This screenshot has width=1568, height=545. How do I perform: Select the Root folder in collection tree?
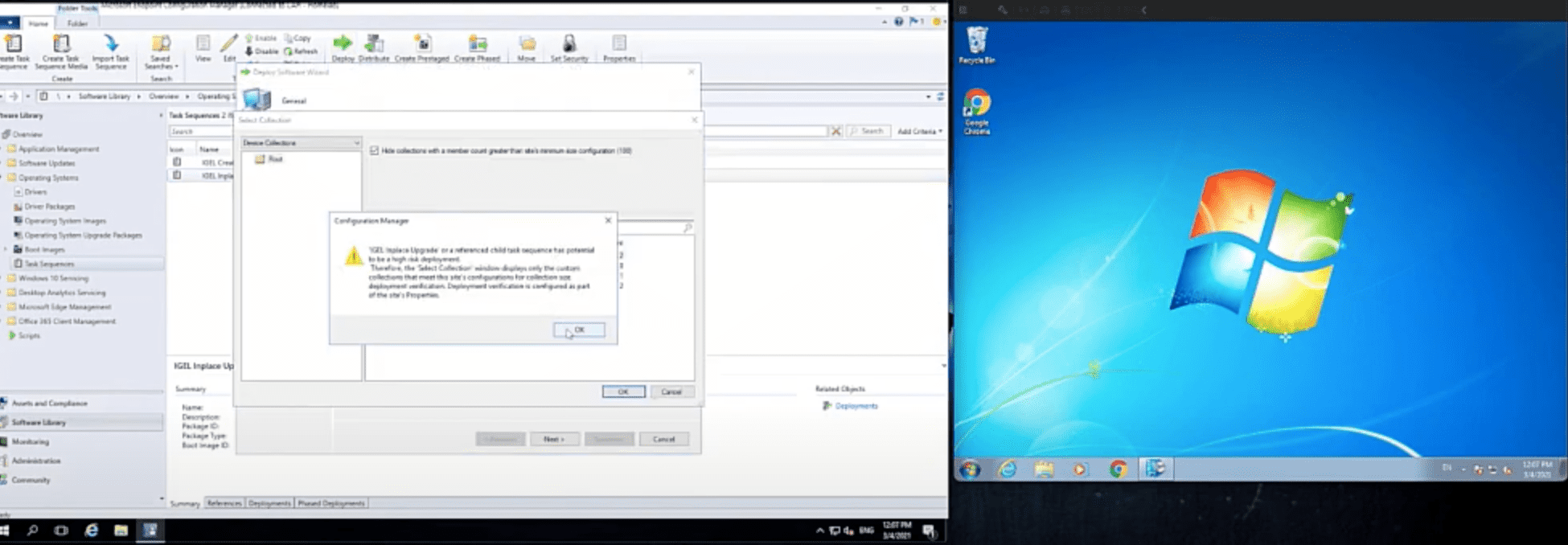[275, 159]
